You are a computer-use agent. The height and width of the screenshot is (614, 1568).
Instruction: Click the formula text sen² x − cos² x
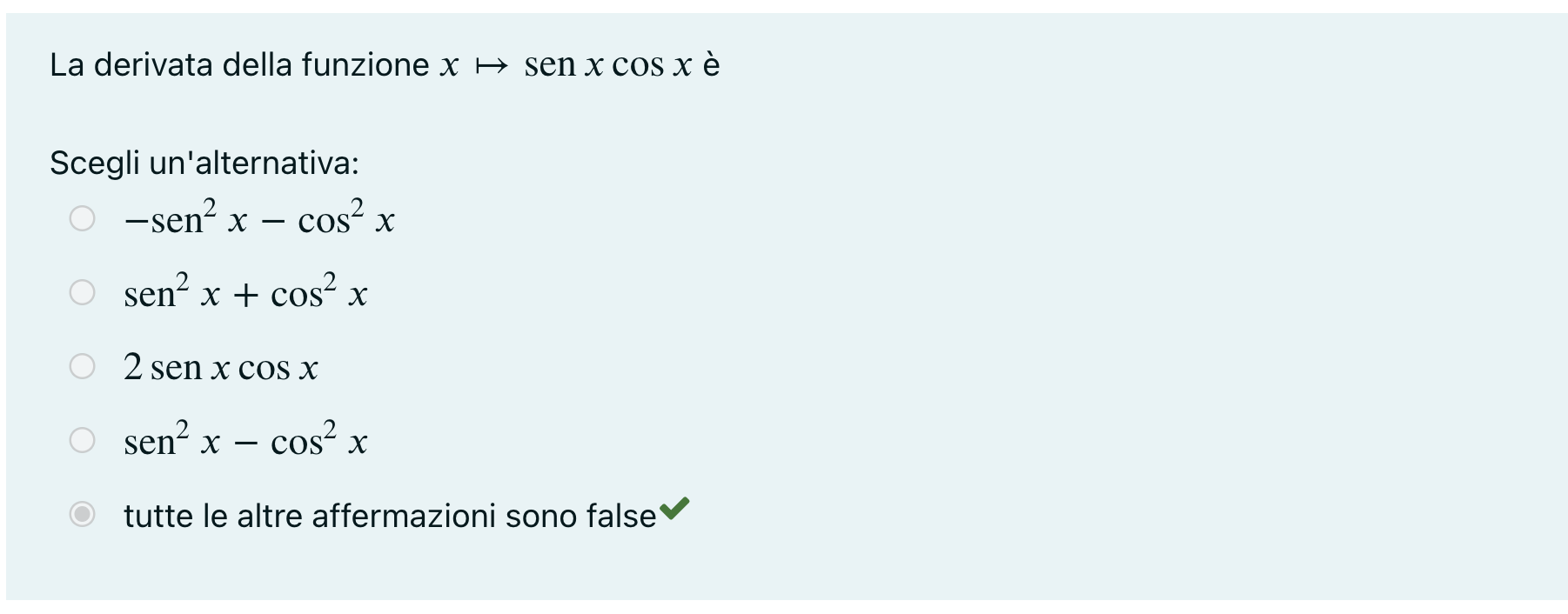point(245,442)
